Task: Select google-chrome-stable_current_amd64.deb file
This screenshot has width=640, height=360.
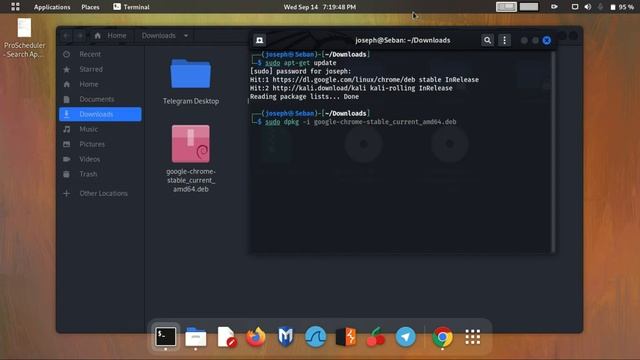Action: [x=191, y=158]
